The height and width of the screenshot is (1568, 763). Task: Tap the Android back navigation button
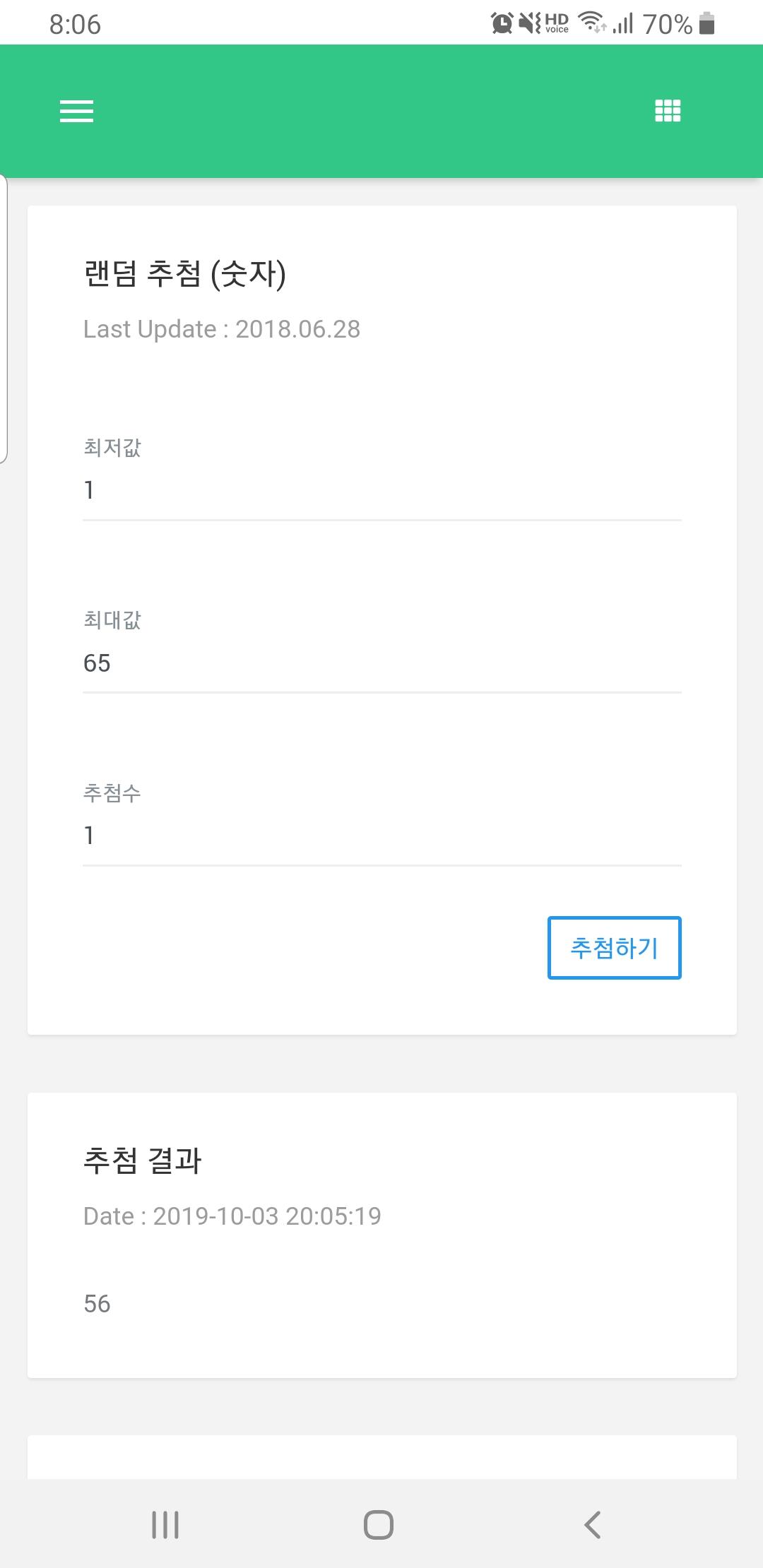(593, 1524)
